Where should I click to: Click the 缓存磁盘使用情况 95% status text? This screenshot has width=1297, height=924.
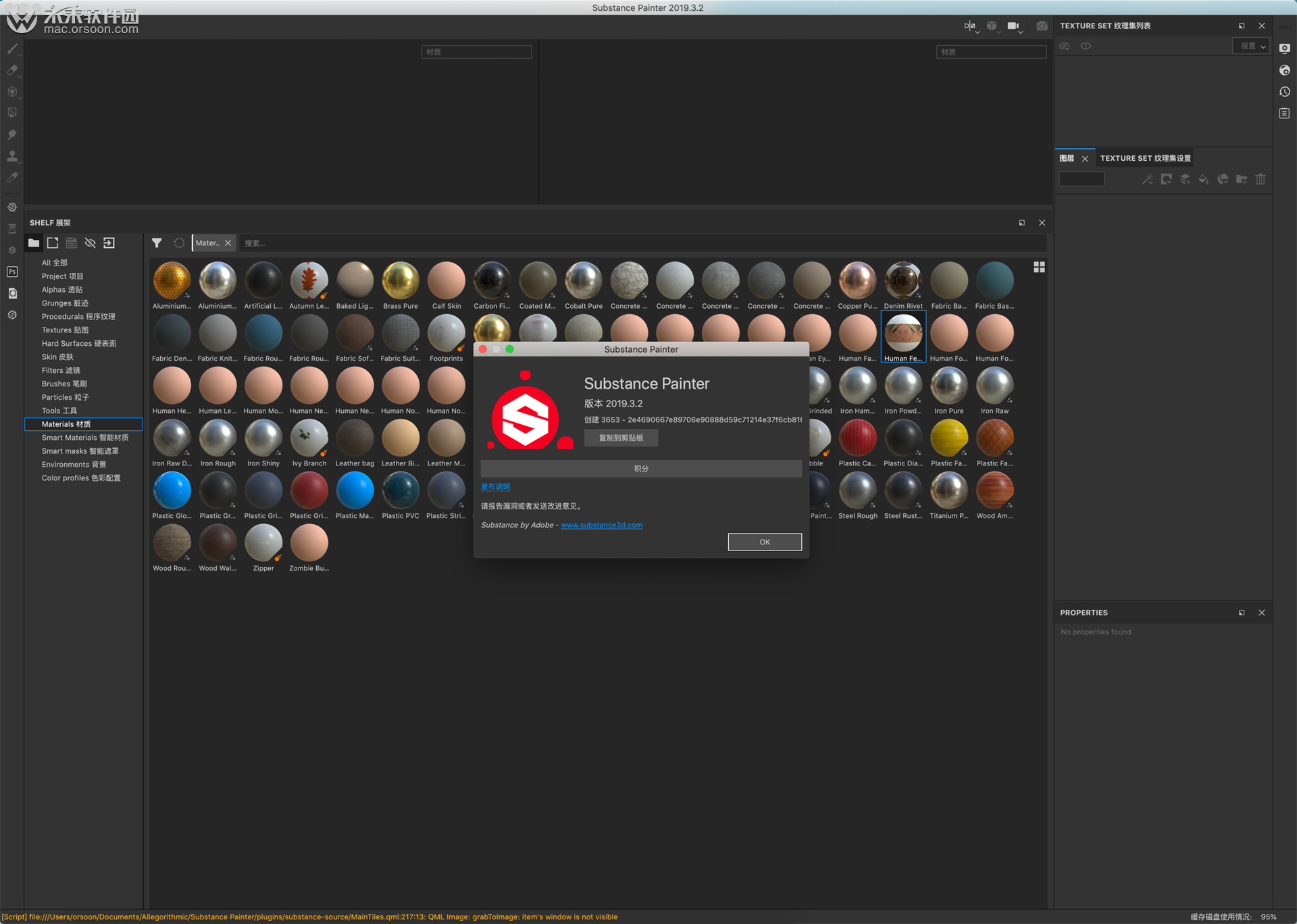pyautogui.click(x=1234, y=917)
